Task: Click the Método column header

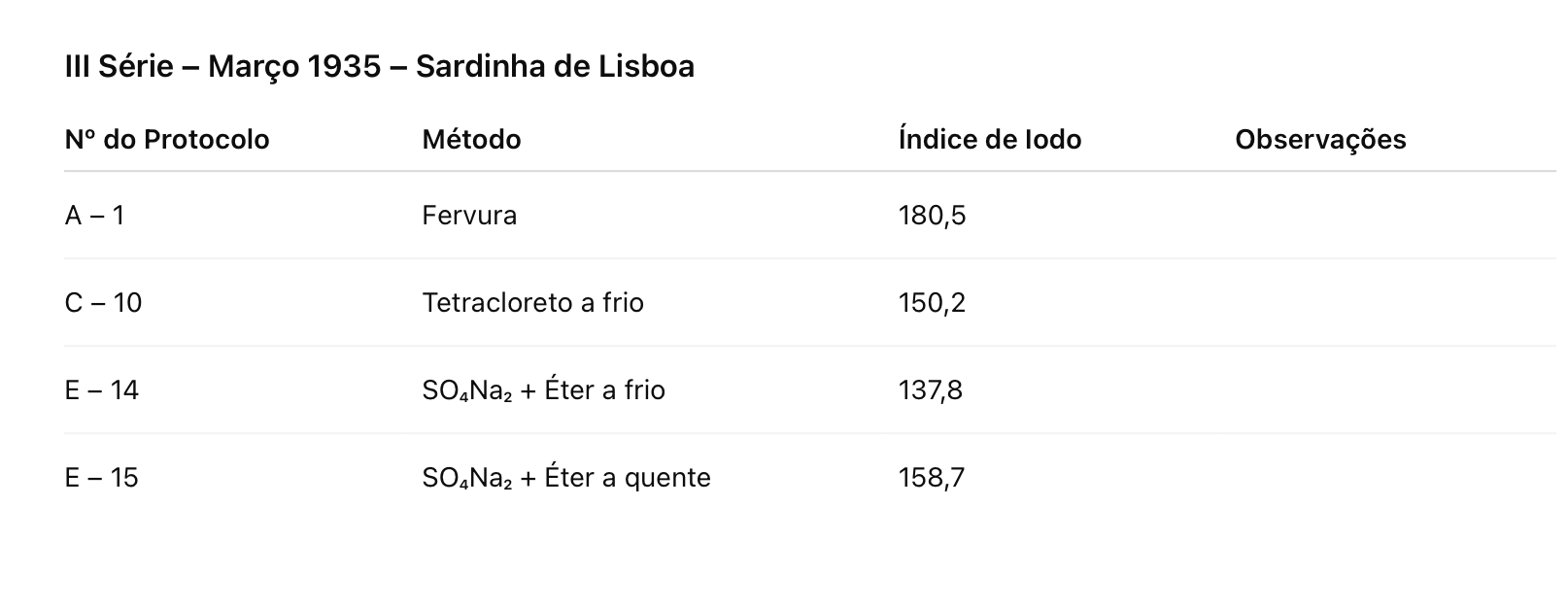Action: click(x=471, y=140)
